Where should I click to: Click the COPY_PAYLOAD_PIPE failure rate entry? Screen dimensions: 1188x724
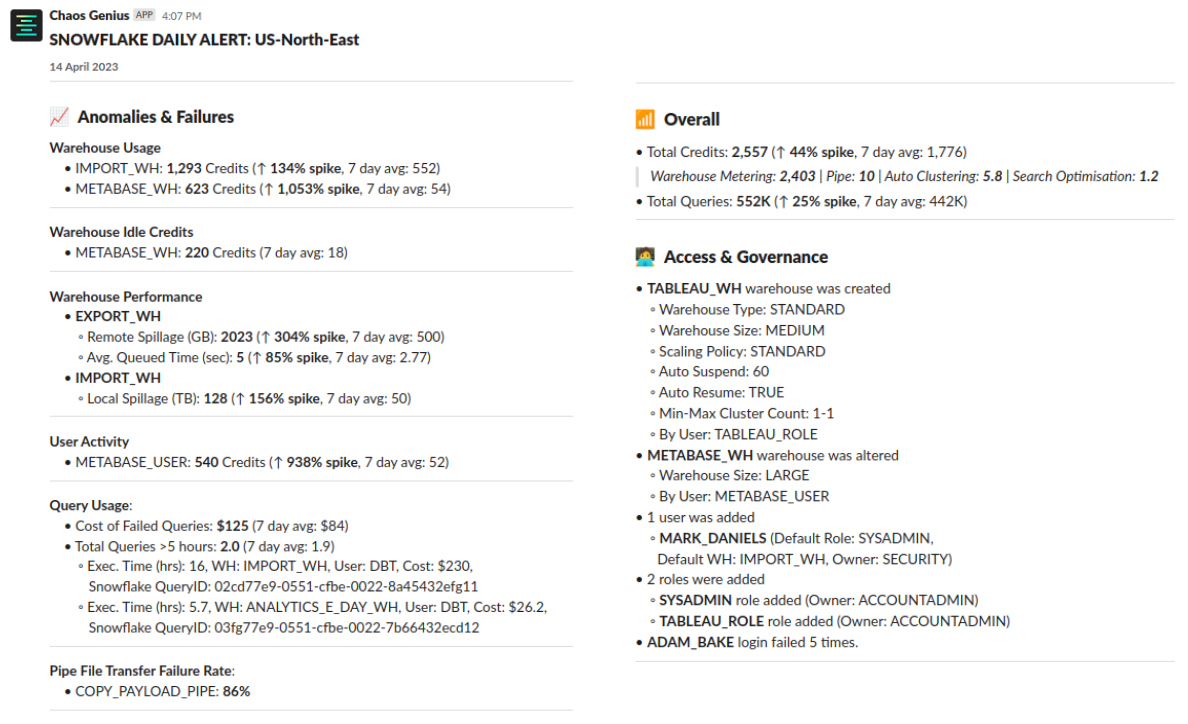(162, 691)
